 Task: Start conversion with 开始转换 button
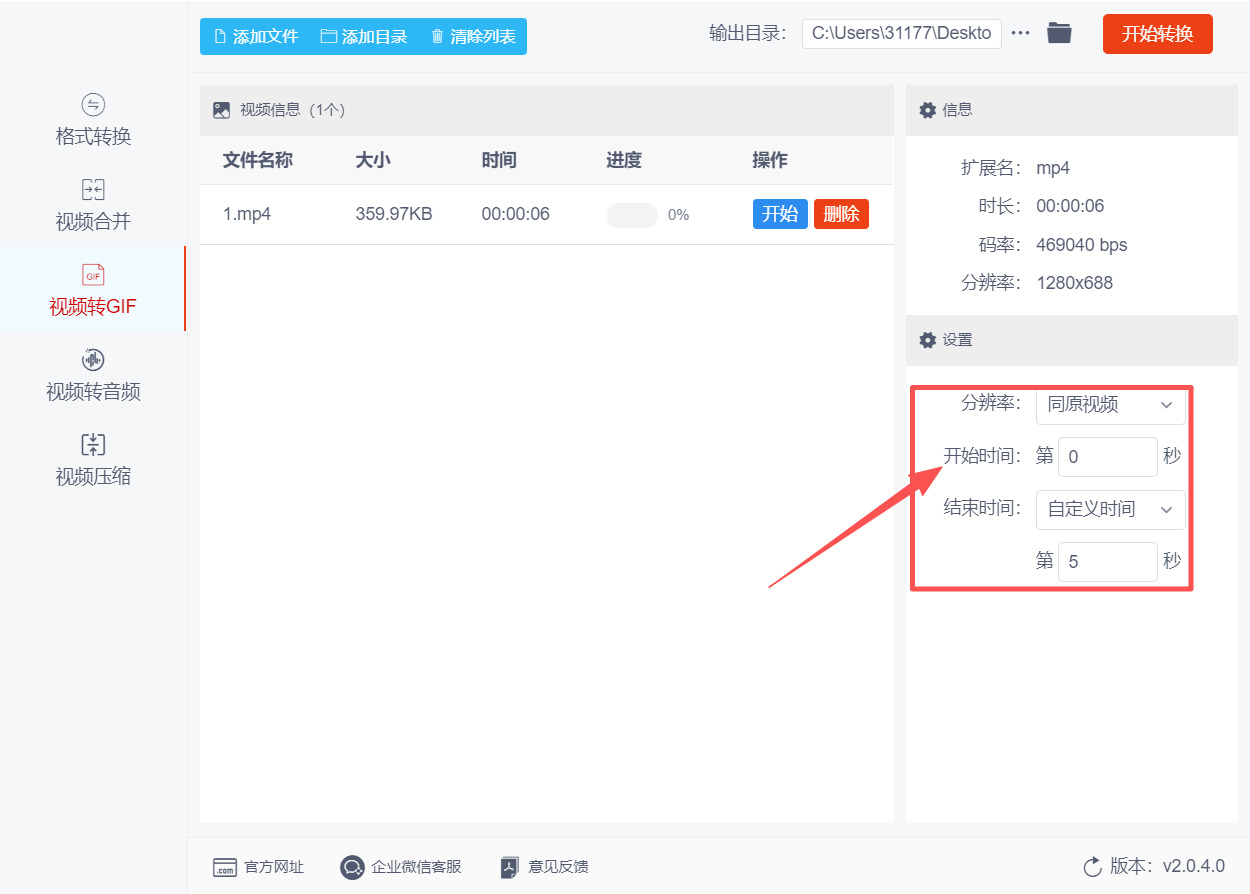click(1157, 34)
